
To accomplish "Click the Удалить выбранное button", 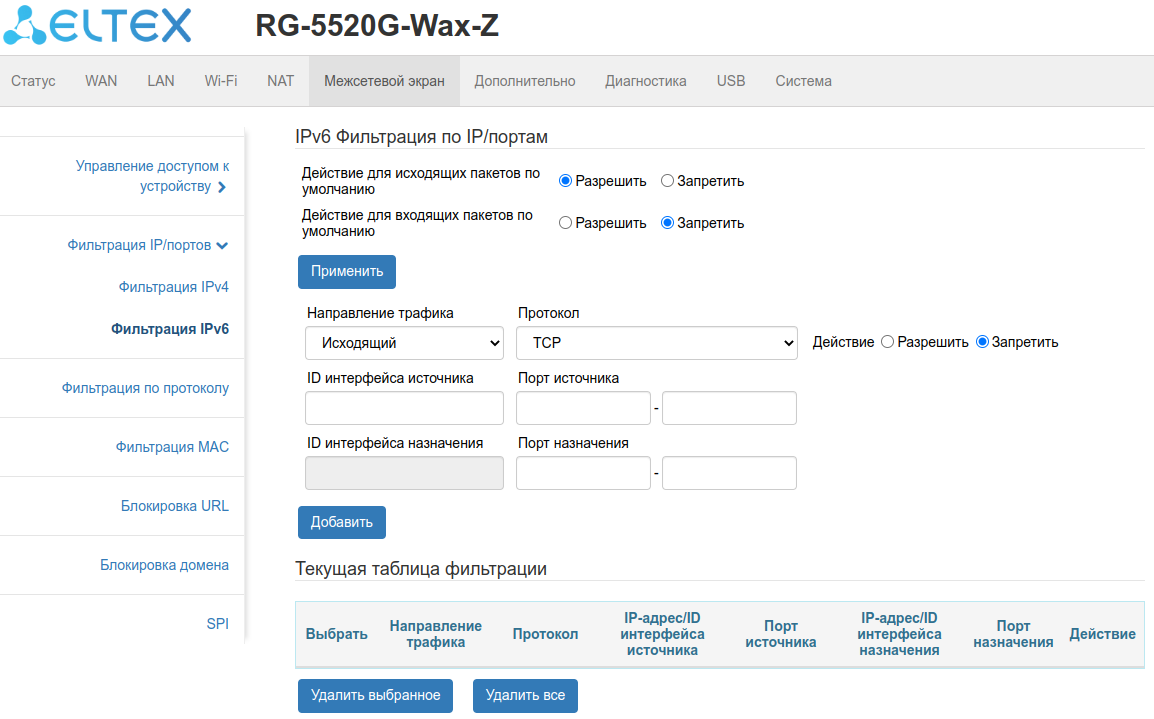I will (x=375, y=695).
